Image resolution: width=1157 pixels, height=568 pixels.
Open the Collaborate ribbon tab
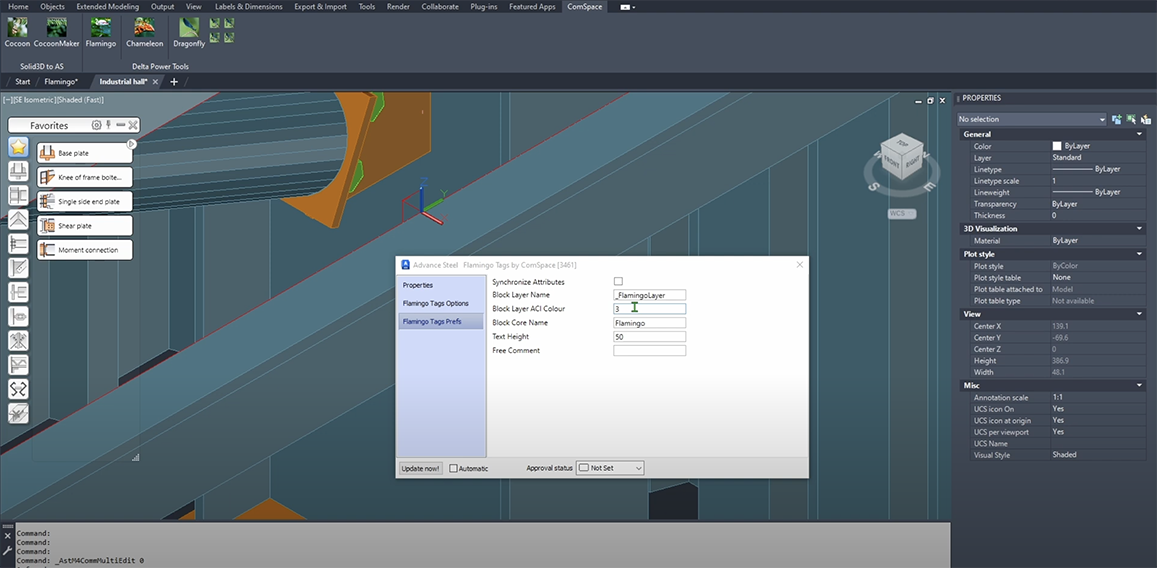(440, 7)
